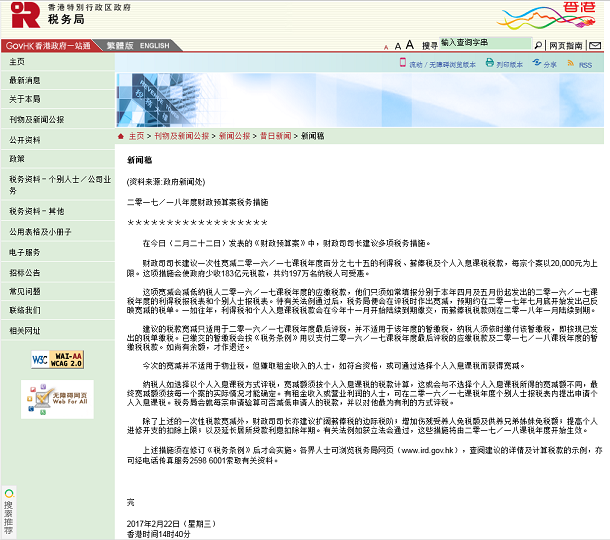Open 刊物及新闻公报 in the sidebar menu

pos(37,119)
